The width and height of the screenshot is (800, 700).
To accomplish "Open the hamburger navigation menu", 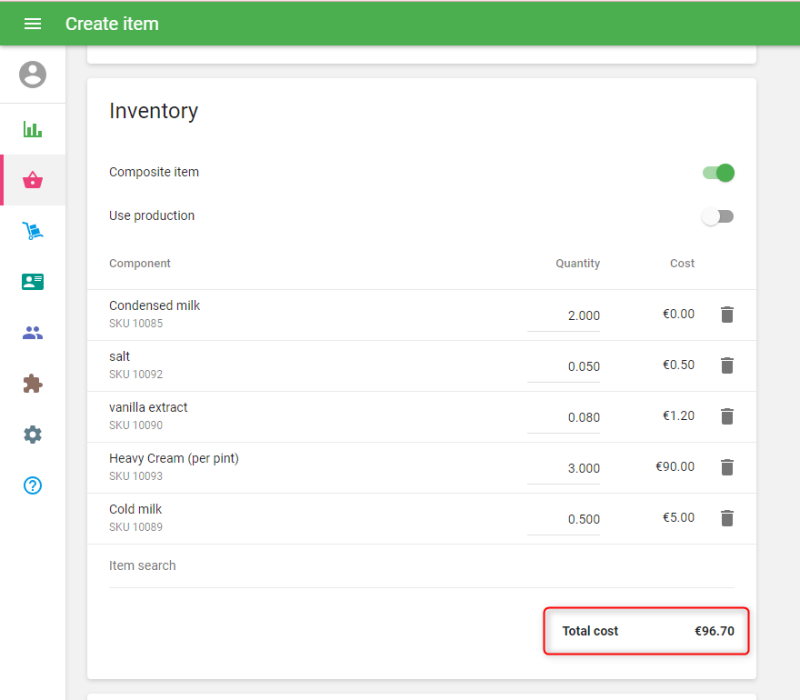I will (x=32, y=24).
